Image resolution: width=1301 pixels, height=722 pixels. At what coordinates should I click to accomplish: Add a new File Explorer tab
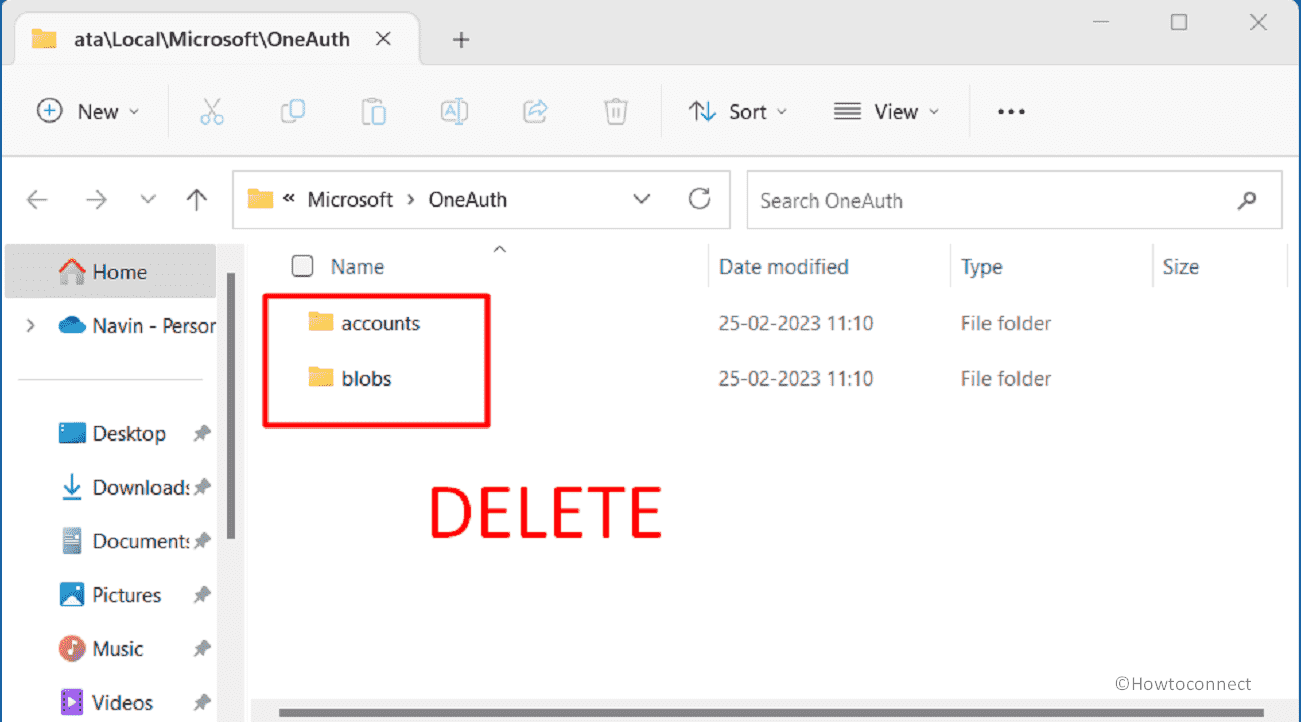[x=461, y=39]
